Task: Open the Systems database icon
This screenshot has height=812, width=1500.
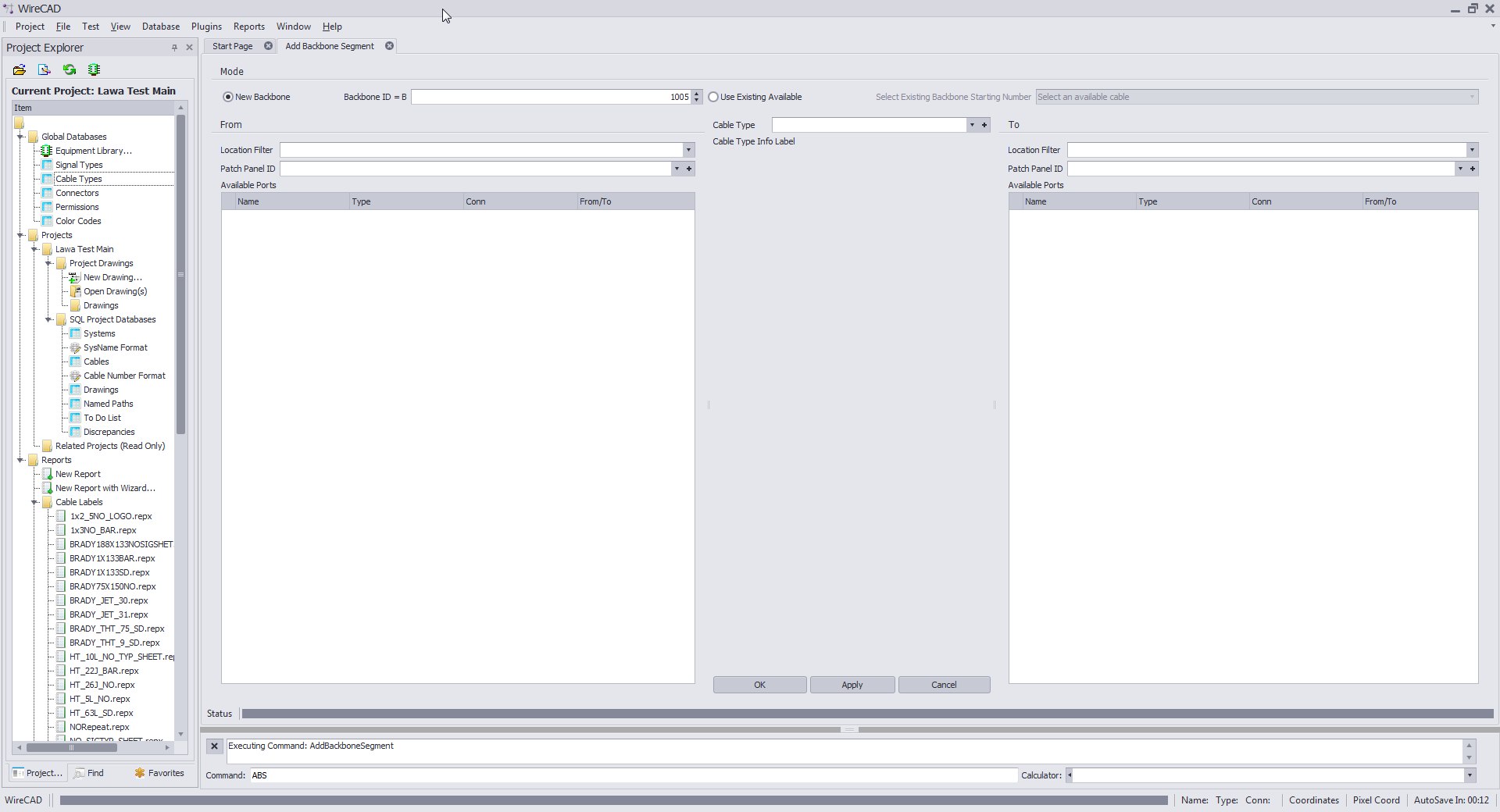Action: (x=75, y=333)
